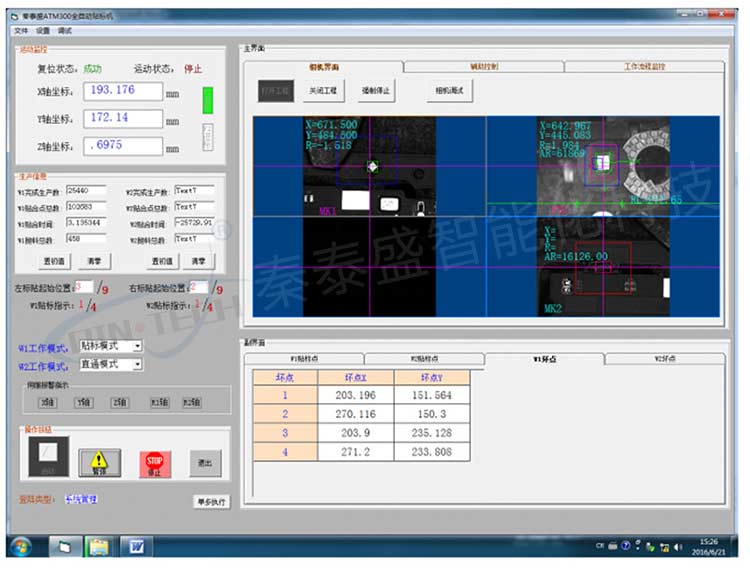Click the 单步执行 button
Image resolution: width=750 pixels, height=571 pixels.
(x=211, y=501)
